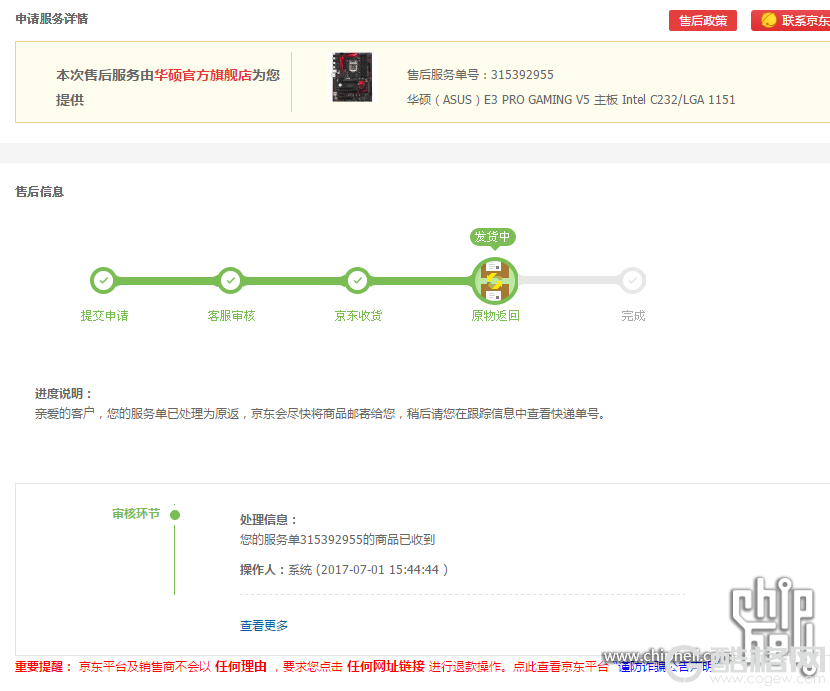
Task: Click the 您的服务单315392955的商品已收到 message
Action: (x=337, y=540)
